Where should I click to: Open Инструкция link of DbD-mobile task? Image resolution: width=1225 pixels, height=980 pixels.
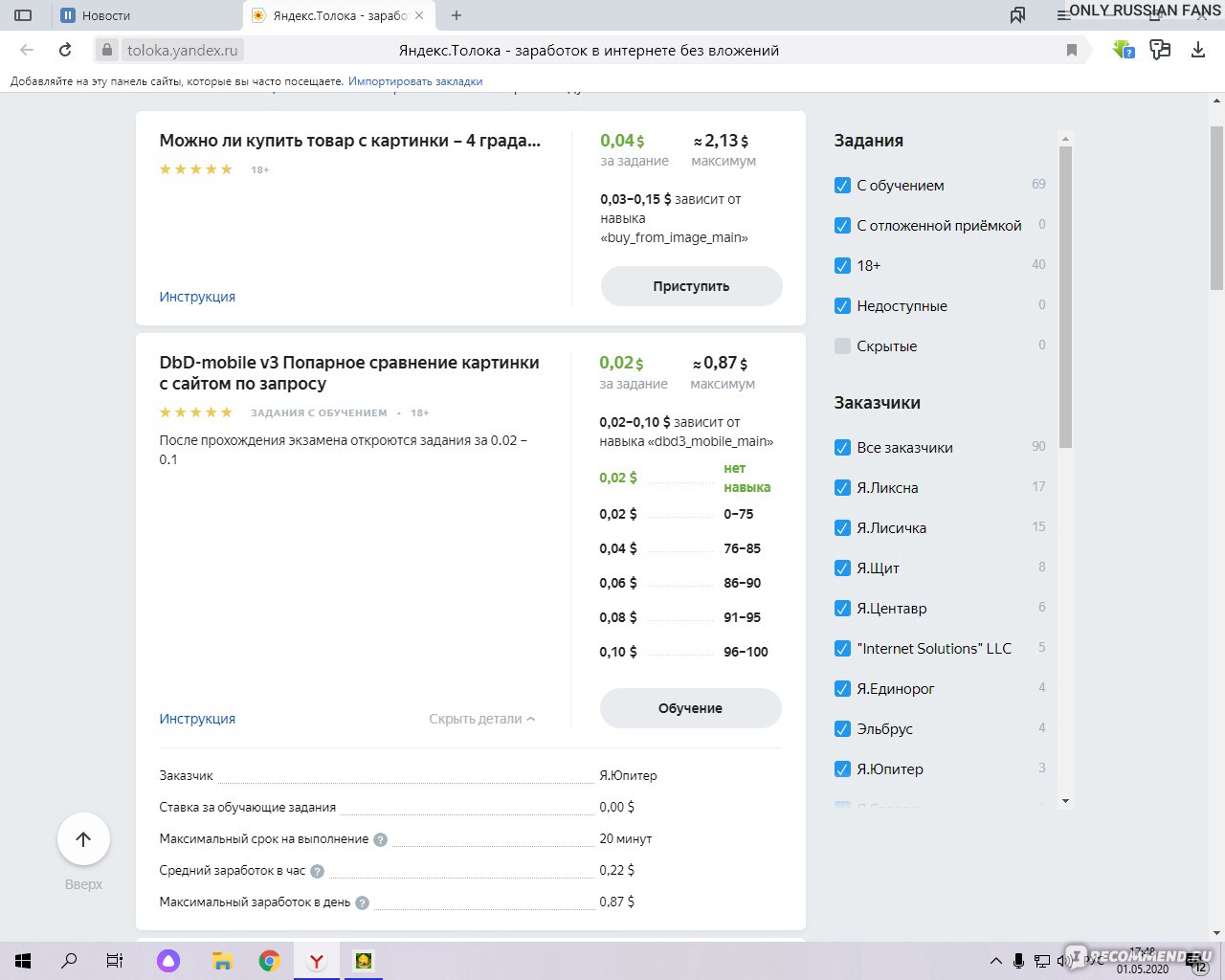(197, 719)
